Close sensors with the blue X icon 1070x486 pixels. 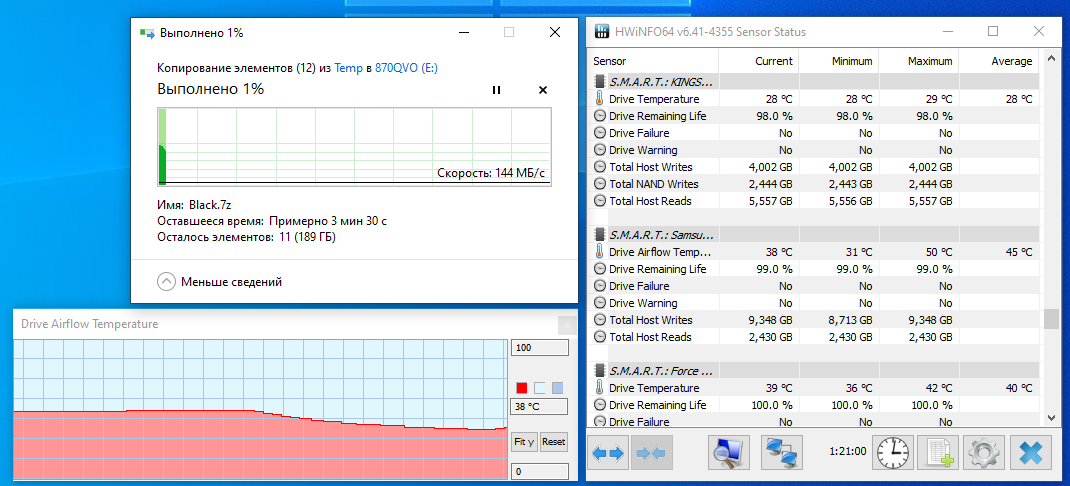click(x=1030, y=453)
